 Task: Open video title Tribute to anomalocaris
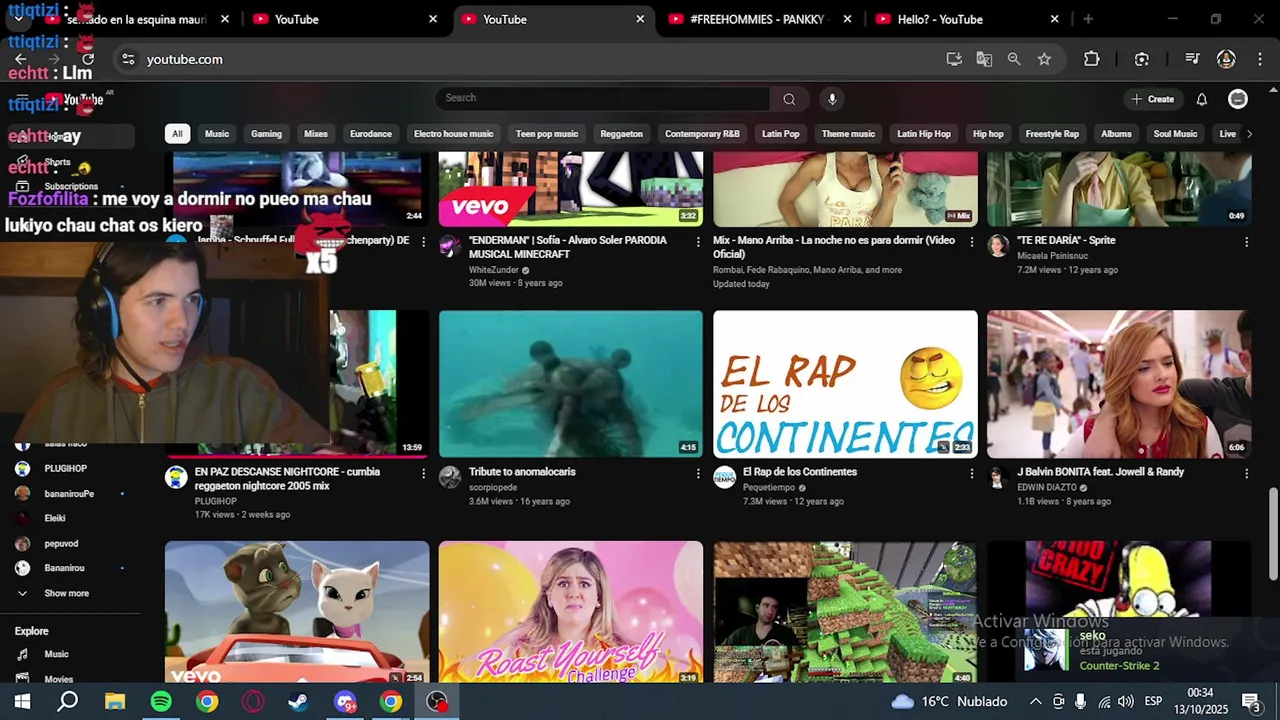[x=522, y=472]
